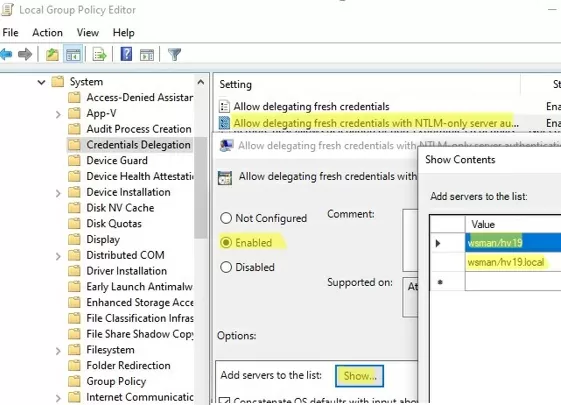Click icon of NTLM-only server policy row
561x405 pixels.
pos(224,123)
